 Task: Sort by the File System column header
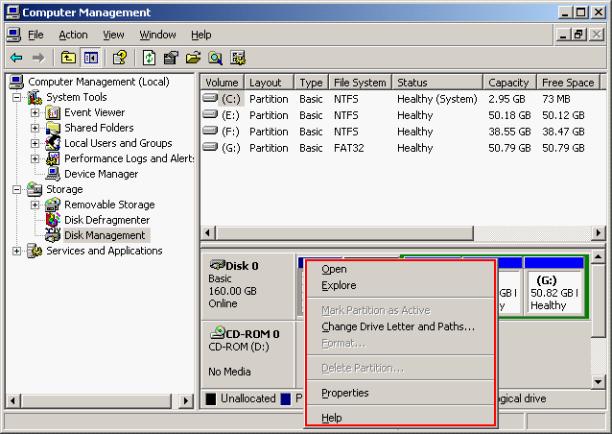point(360,82)
